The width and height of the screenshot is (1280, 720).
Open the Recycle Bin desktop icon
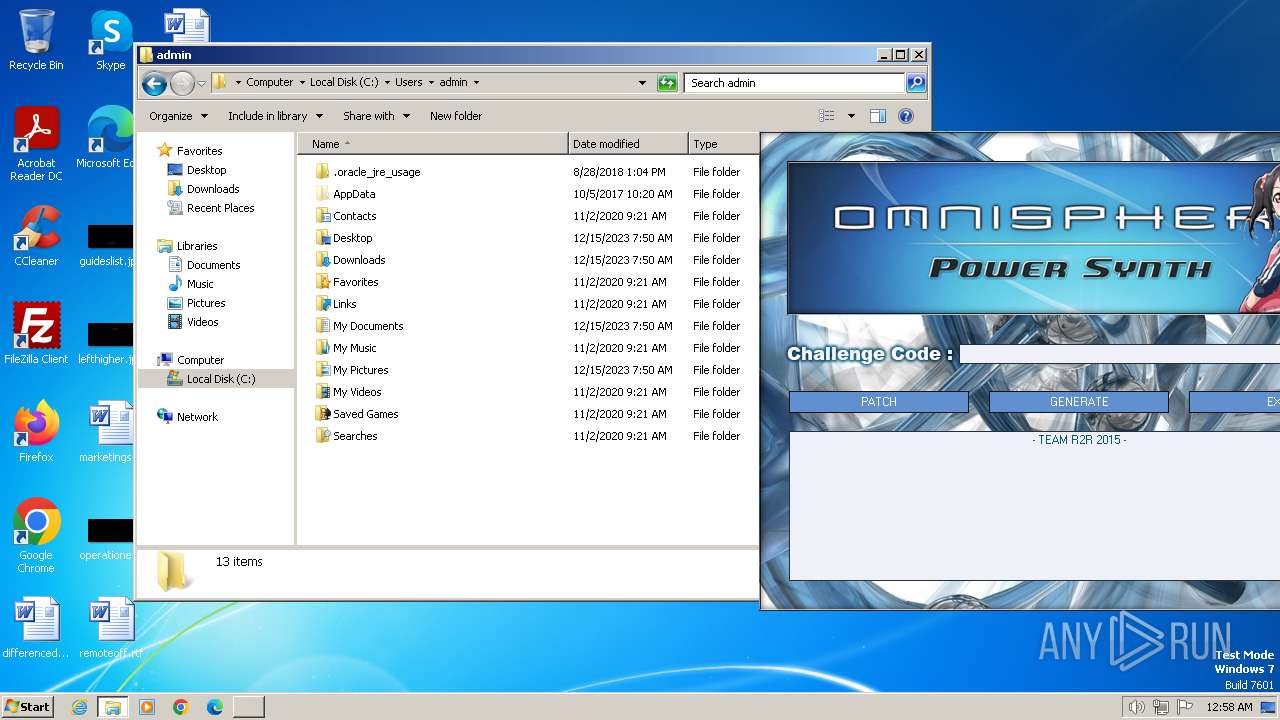36,40
